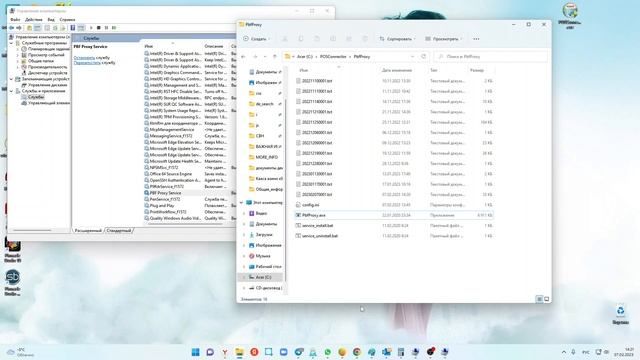The height and width of the screenshot is (360, 640).
Task: Open the Вид menu in Computer Management
Action: [51, 20]
